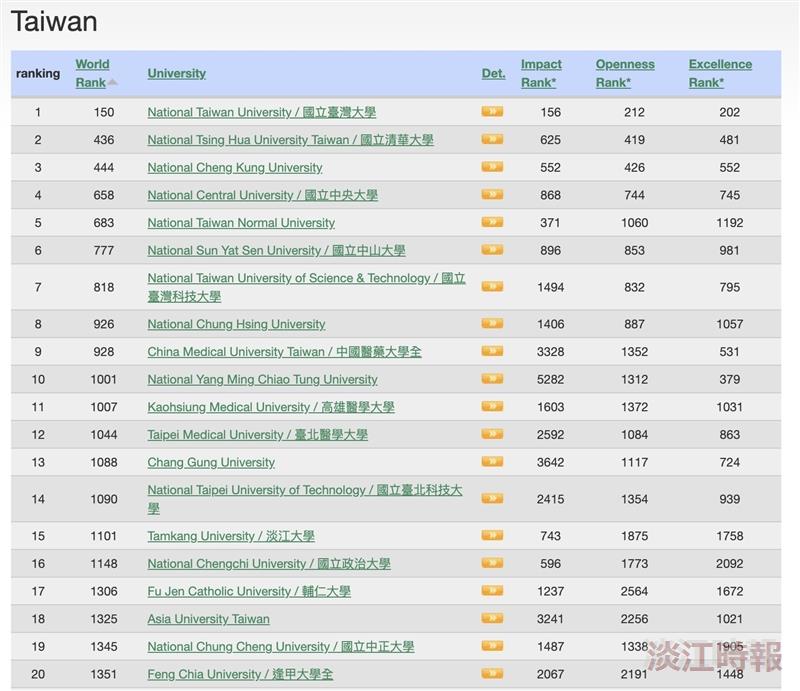
Task: Open Tamkang University link
Action: (231, 536)
